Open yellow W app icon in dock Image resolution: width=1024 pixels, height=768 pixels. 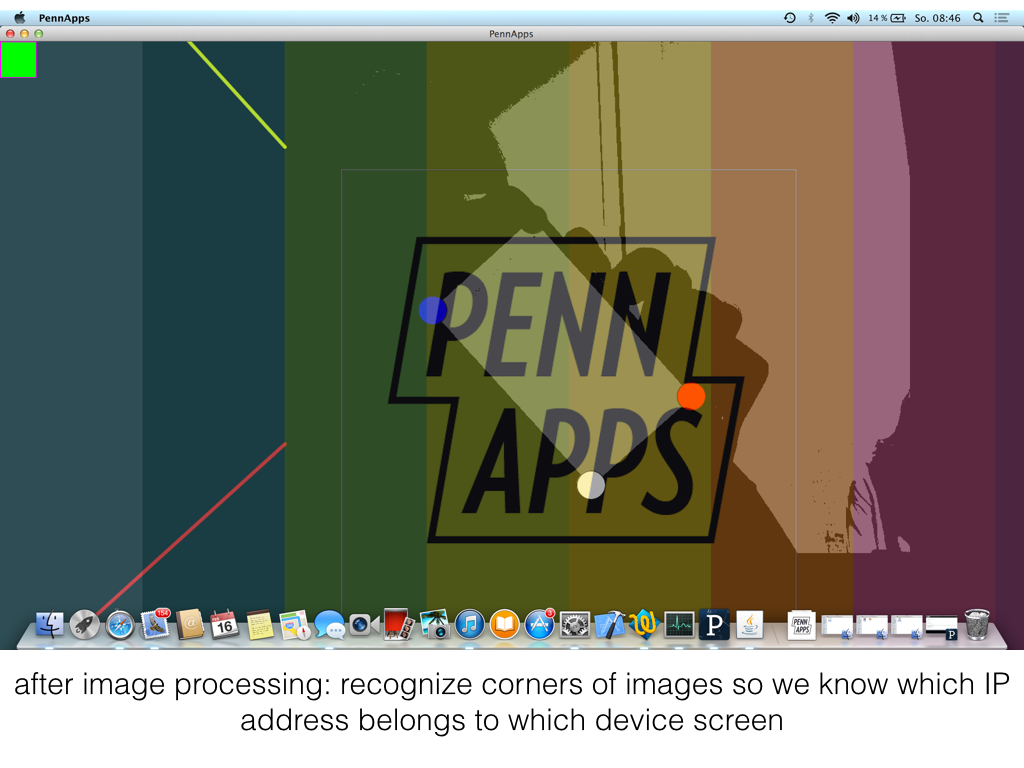(644, 625)
